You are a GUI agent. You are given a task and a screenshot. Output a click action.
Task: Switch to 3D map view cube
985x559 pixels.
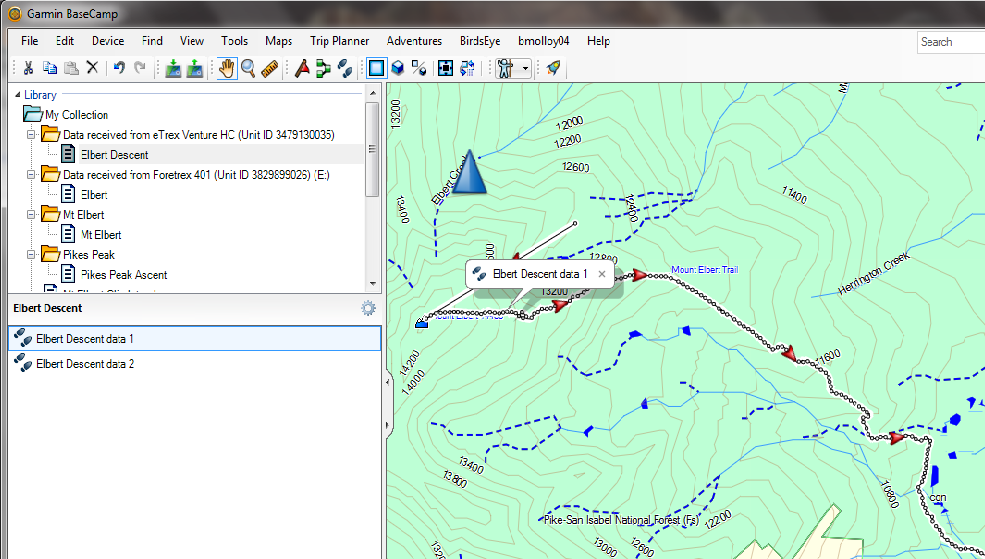pos(397,68)
